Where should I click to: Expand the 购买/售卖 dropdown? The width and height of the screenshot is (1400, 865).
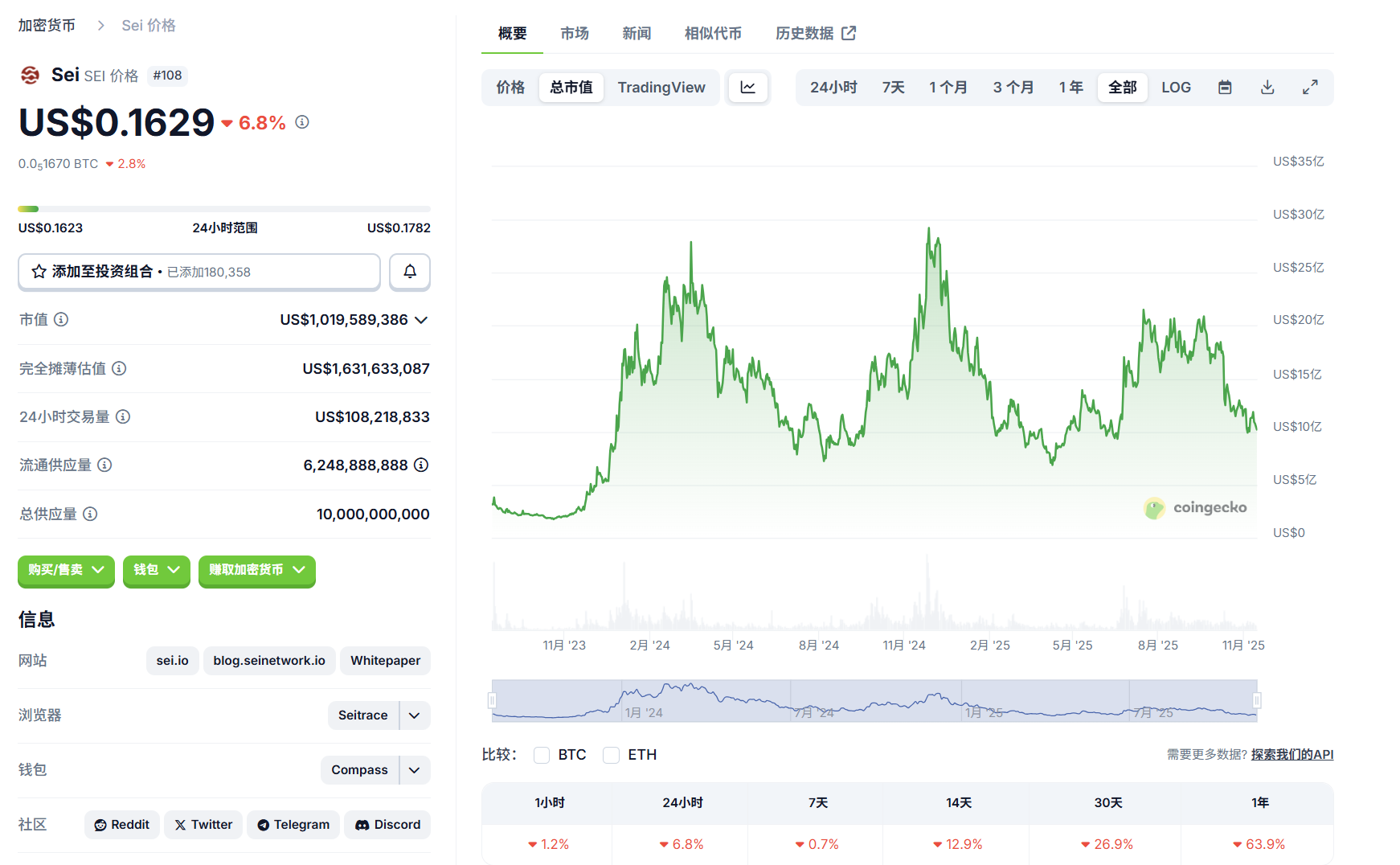point(66,570)
